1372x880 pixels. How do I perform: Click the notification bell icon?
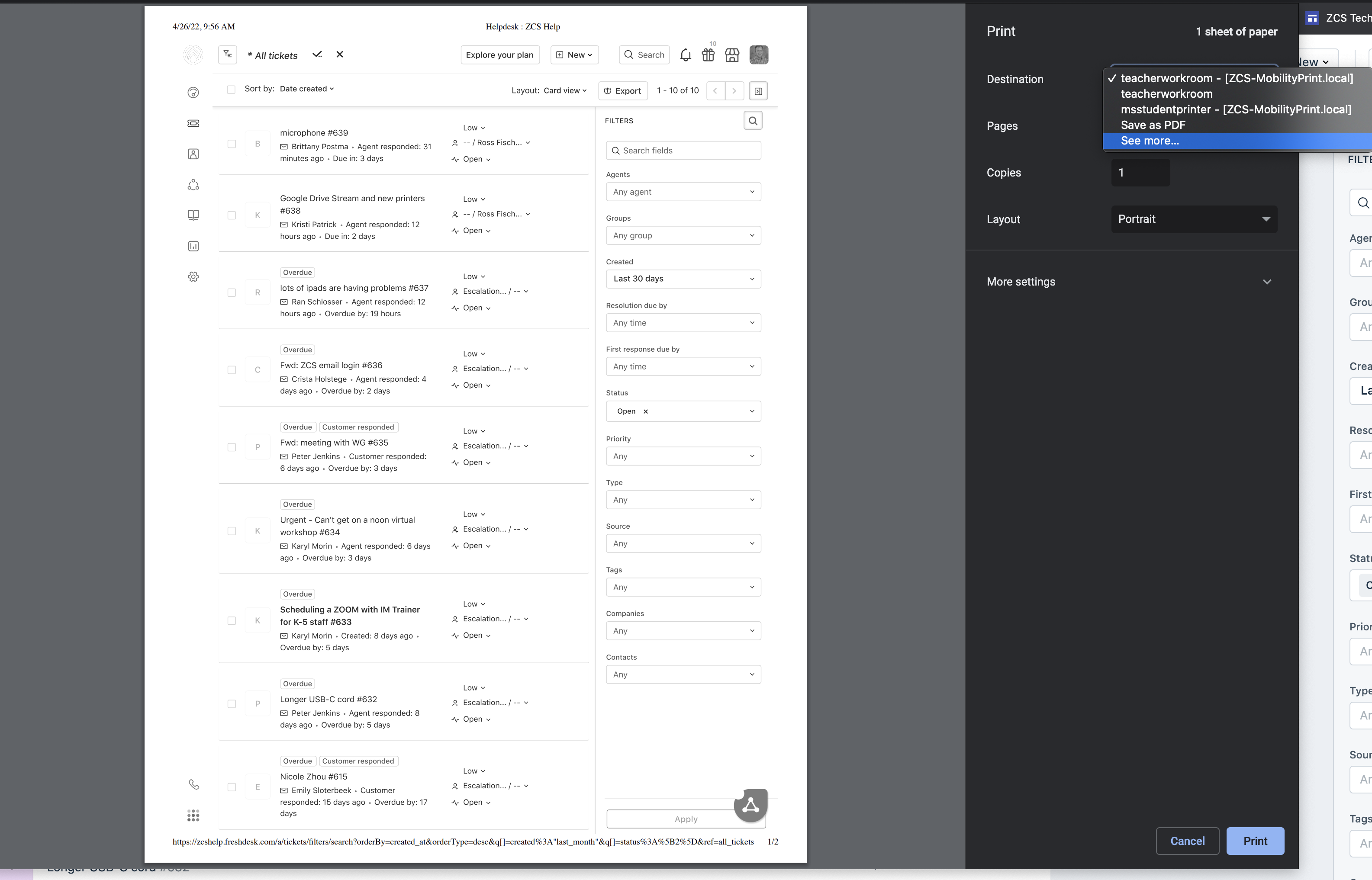686,55
